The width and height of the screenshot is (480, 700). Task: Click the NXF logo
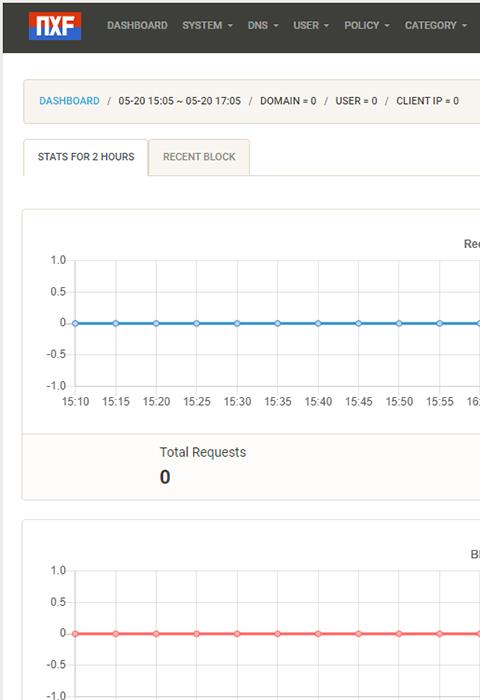[x=55, y=25]
